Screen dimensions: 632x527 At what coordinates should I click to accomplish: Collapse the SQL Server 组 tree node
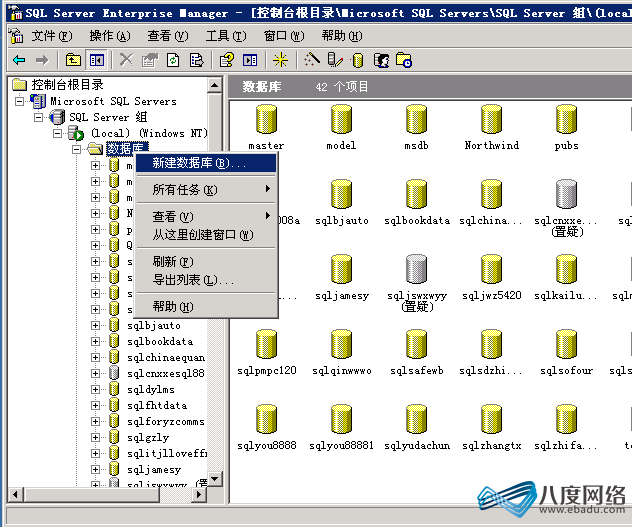coord(38,117)
